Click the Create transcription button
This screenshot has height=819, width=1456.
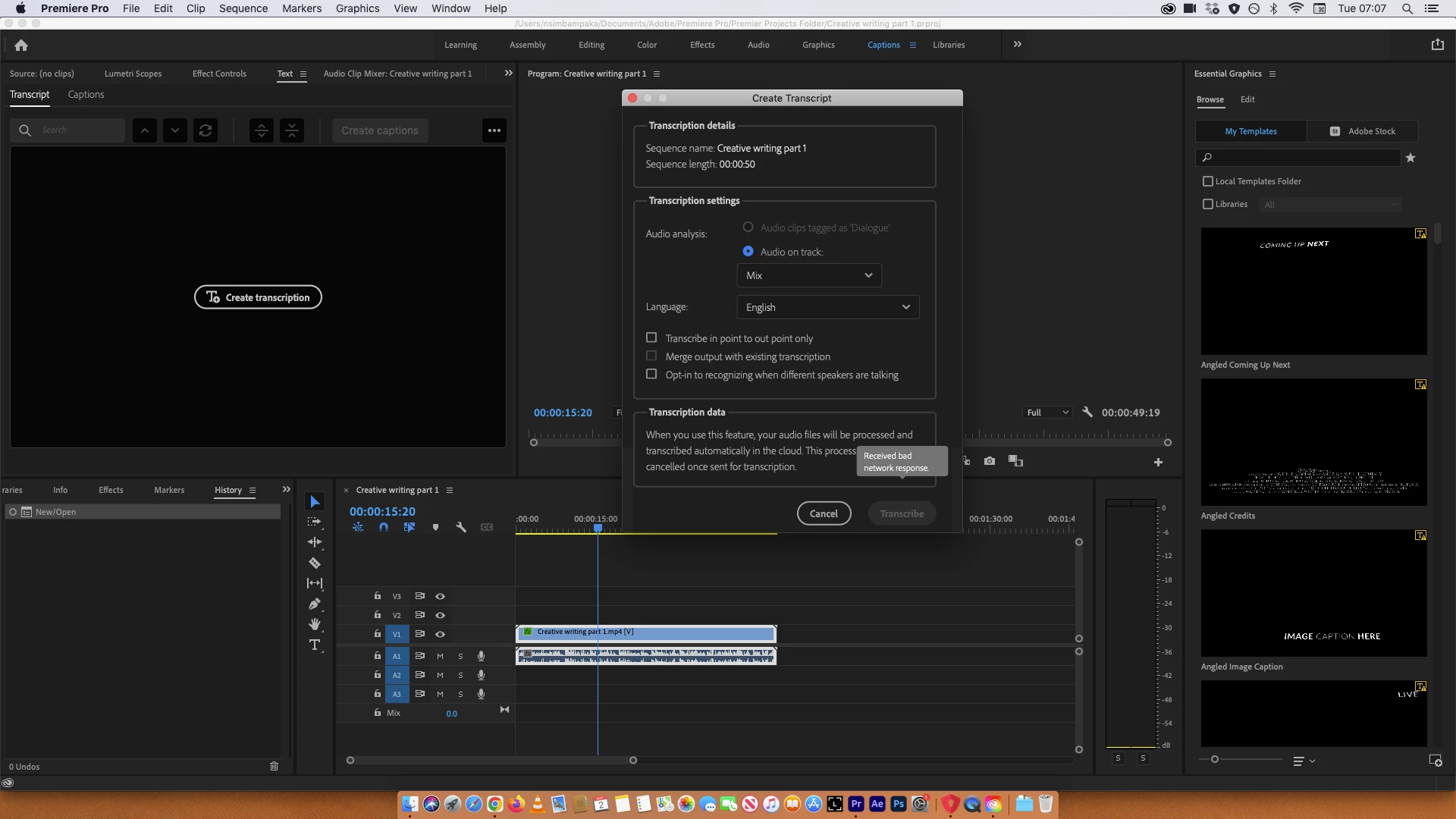tap(258, 297)
